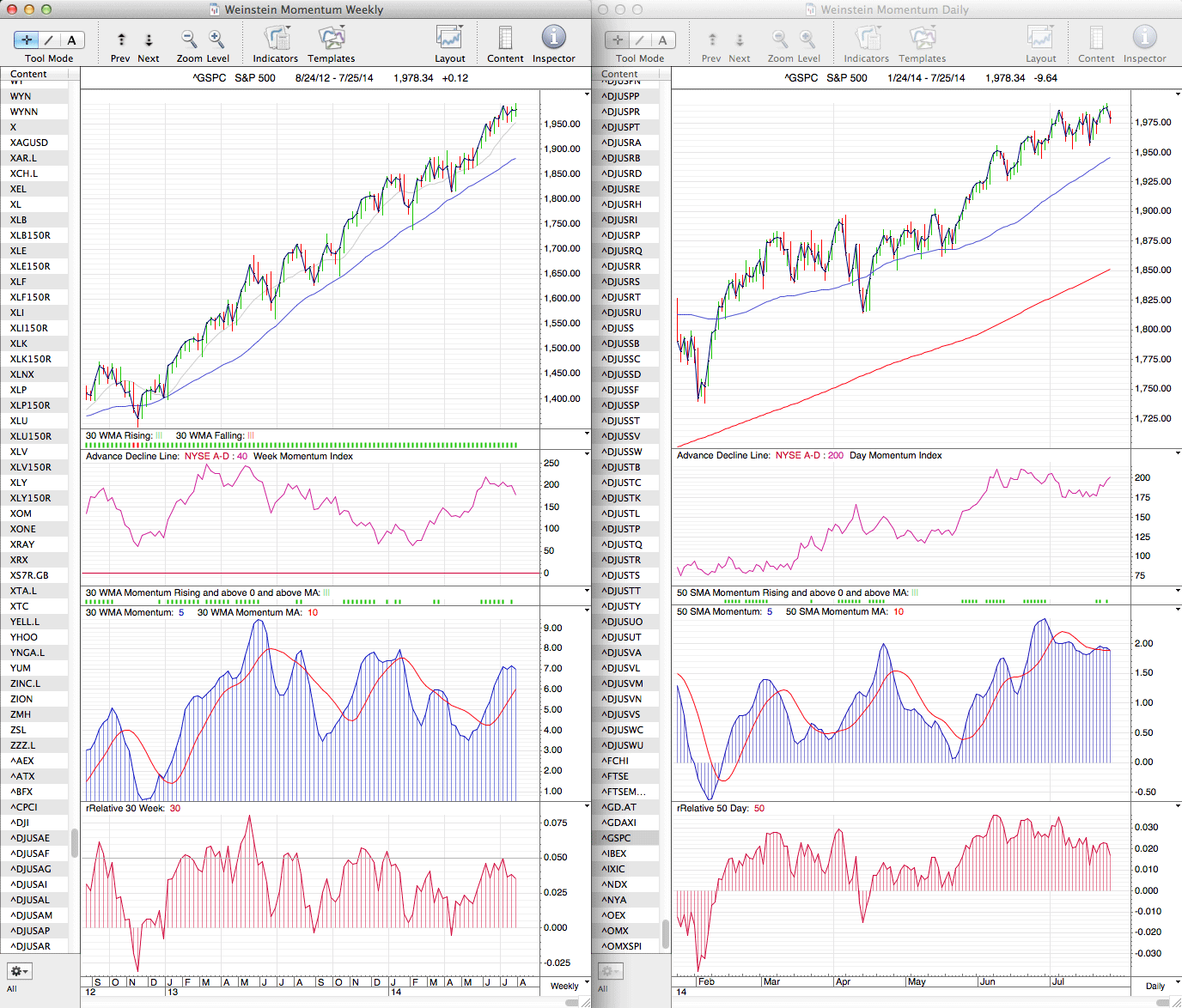Image resolution: width=1182 pixels, height=1008 pixels.
Task: Show the Inspector panel in Weekly window
Action: [553, 39]
